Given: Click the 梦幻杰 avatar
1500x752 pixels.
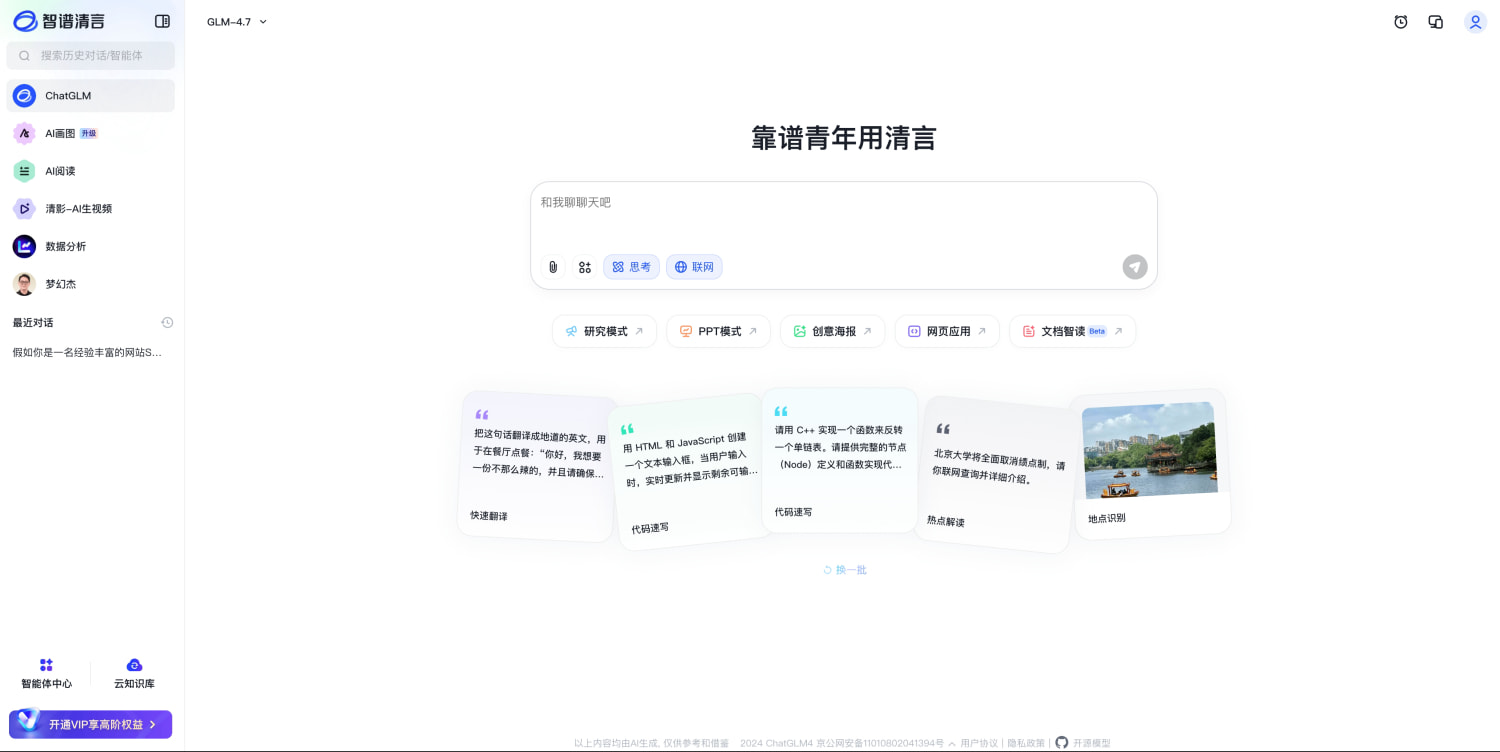Looking at the screenshot, I should point(24,284).
